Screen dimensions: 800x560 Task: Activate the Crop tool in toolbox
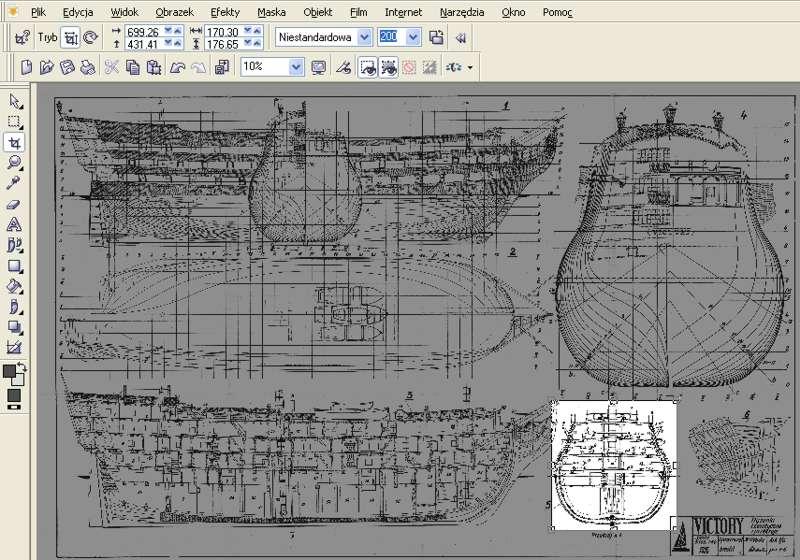(14, 143)
